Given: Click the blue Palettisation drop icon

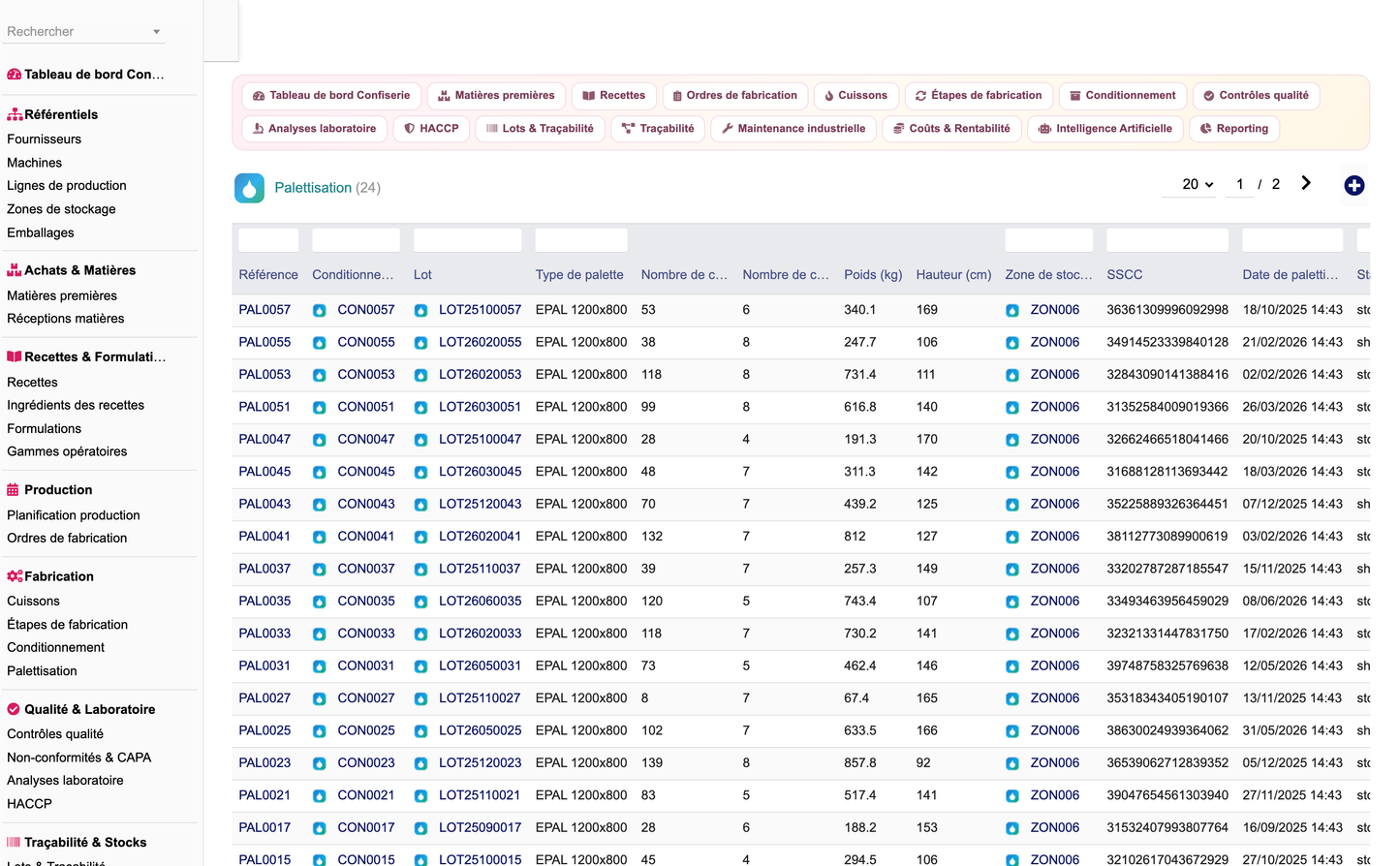Looking at the screenshot, I should click(x=250, y=188).
